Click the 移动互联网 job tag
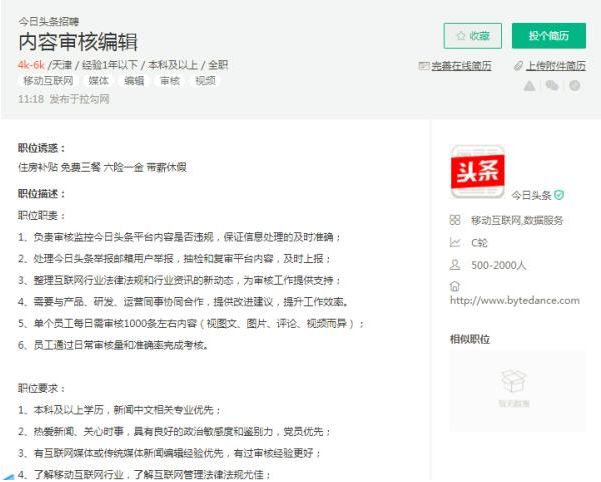The width and height of the screenshot is (601, 482). [47, 80]
